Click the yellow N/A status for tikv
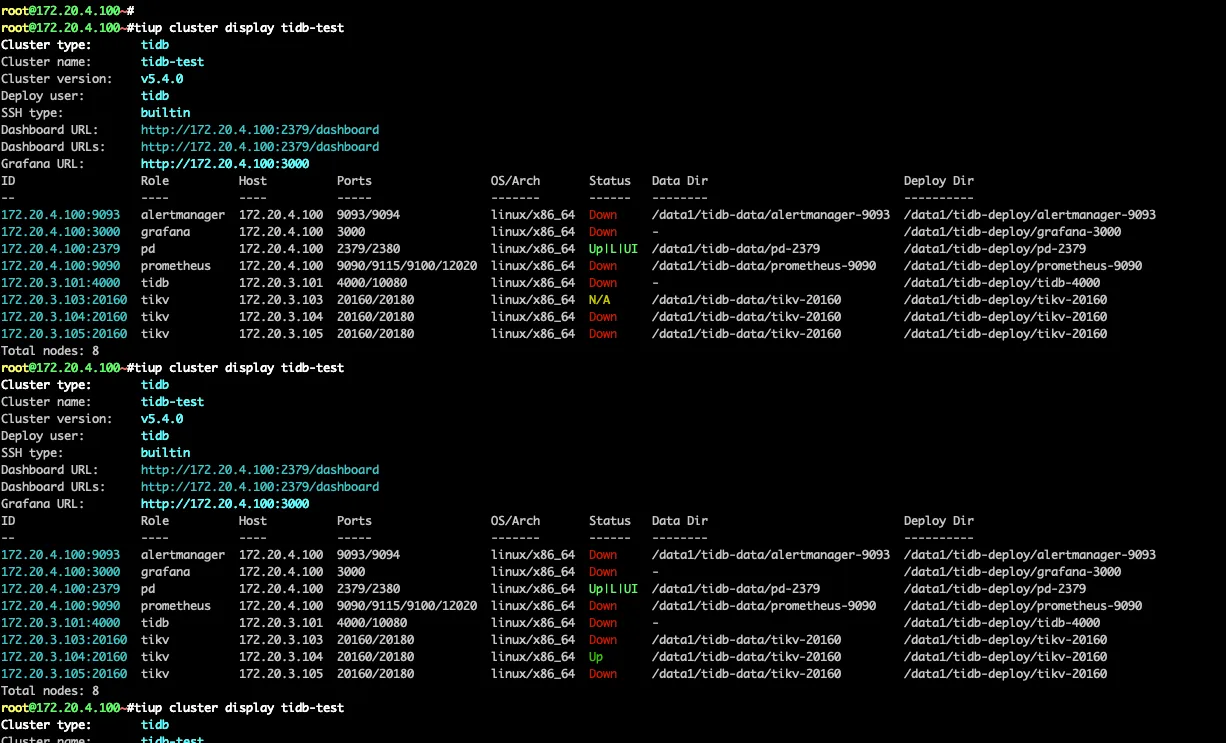Image resolution: width=1226 pixels, height=743 pixels. coord(600,300)
